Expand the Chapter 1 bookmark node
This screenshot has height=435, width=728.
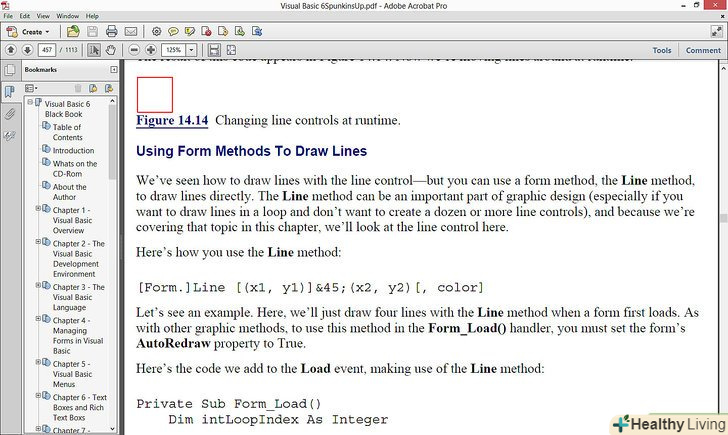pos(38,208)
